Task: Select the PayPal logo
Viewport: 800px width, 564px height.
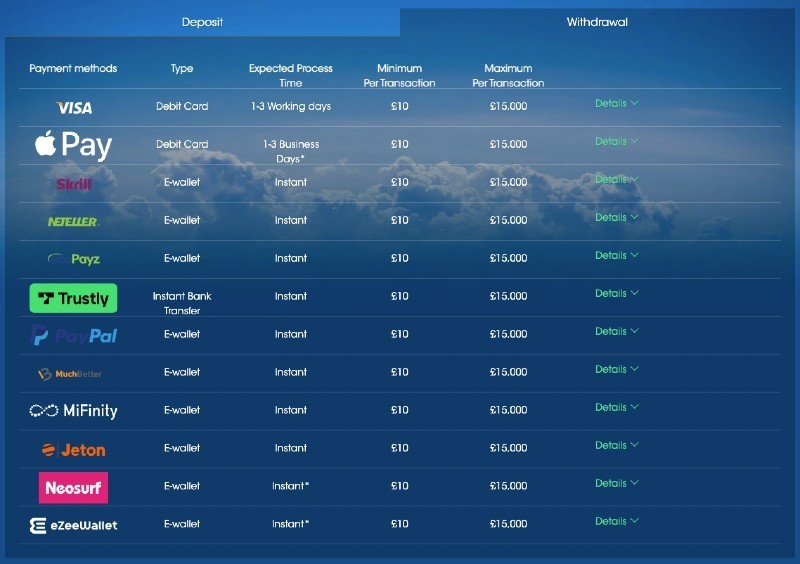Action: click(74, 336)
